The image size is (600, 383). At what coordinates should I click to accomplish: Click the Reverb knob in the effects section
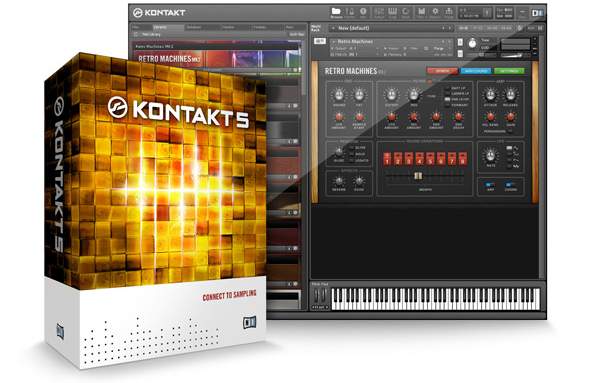[339, 181]
